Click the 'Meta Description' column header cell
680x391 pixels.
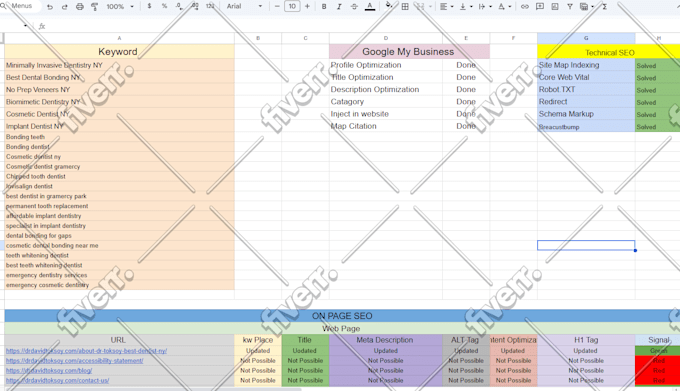[386, 340]
